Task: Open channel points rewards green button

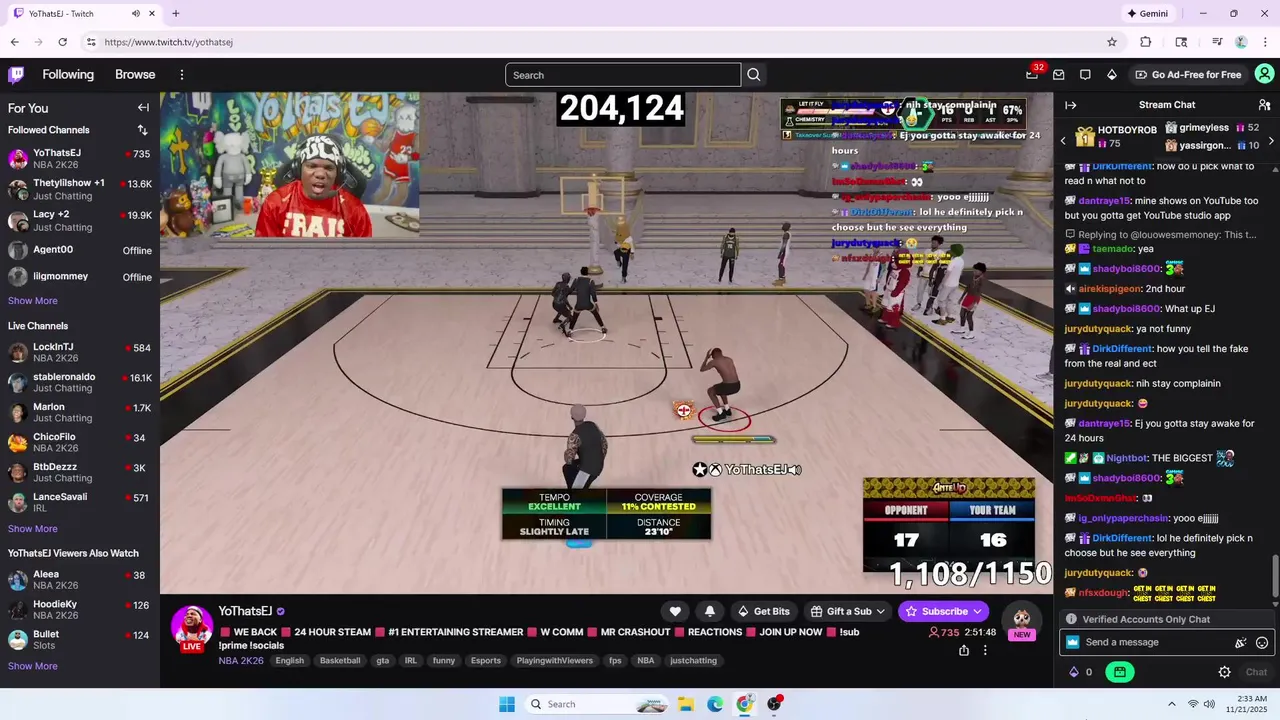Action: point(1119,672)
